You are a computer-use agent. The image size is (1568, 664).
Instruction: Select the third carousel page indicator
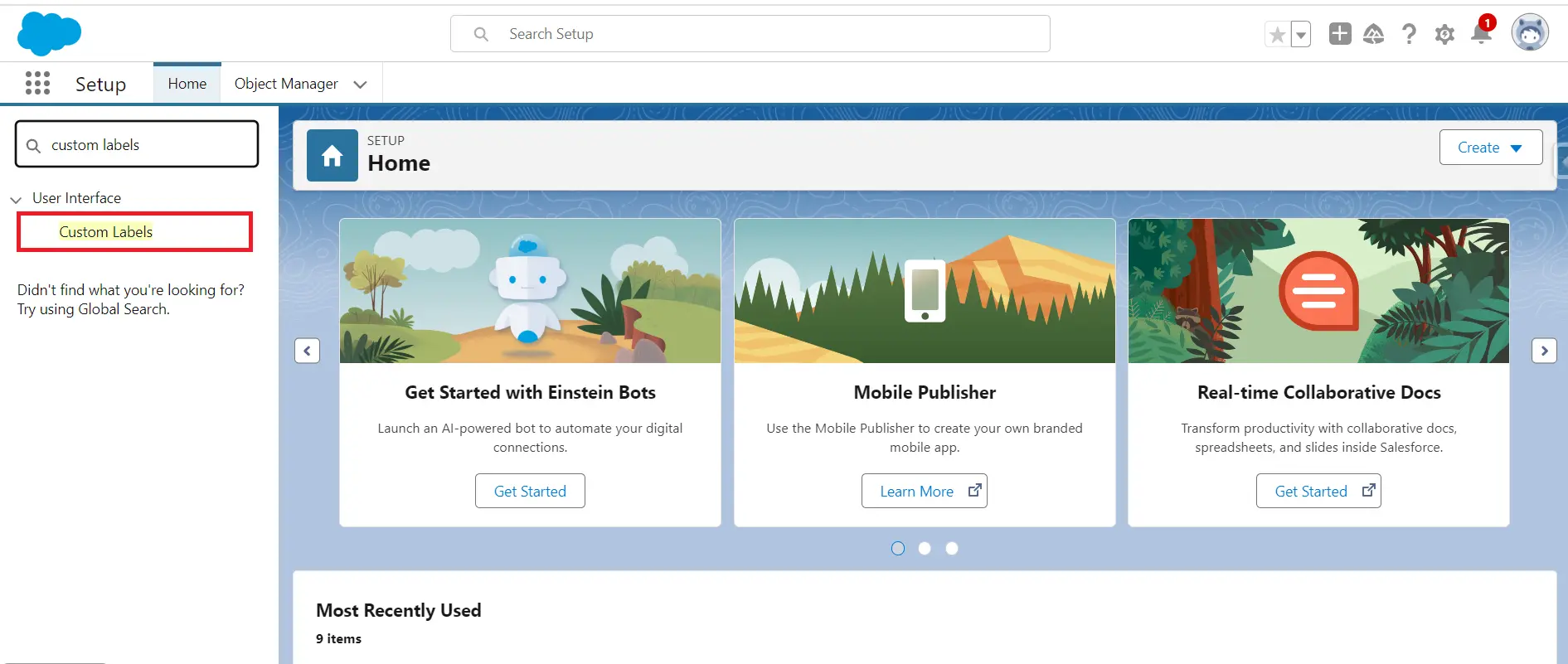click(x=952, y=548)
